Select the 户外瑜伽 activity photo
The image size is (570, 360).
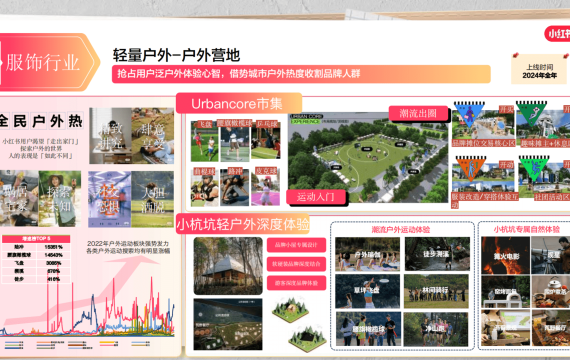pyautogui.click(x=368, y=254)
